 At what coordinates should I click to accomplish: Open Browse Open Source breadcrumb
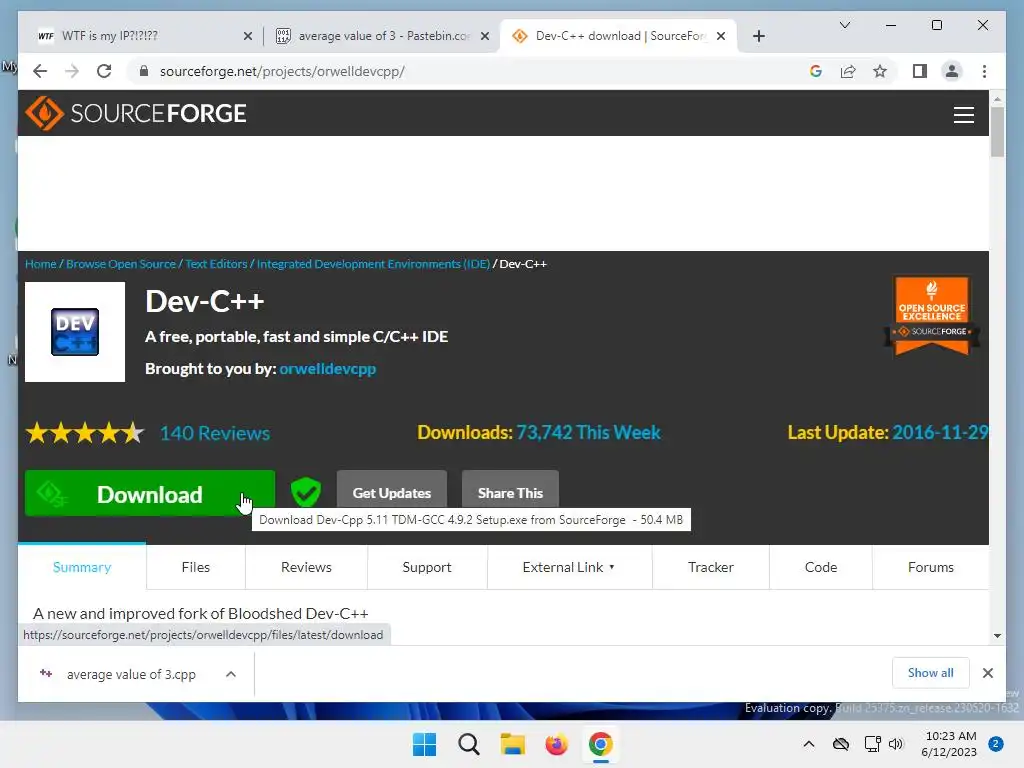tap(121, 264)
